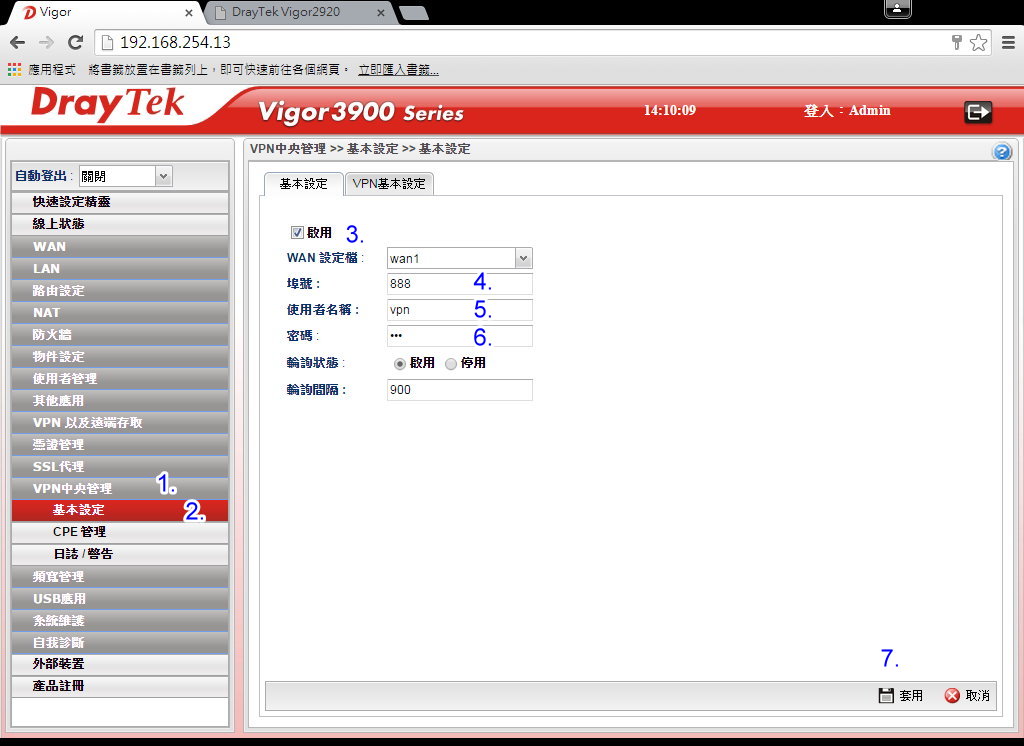
Task: Click the DrayTek logo
Action: click(108, 105)
